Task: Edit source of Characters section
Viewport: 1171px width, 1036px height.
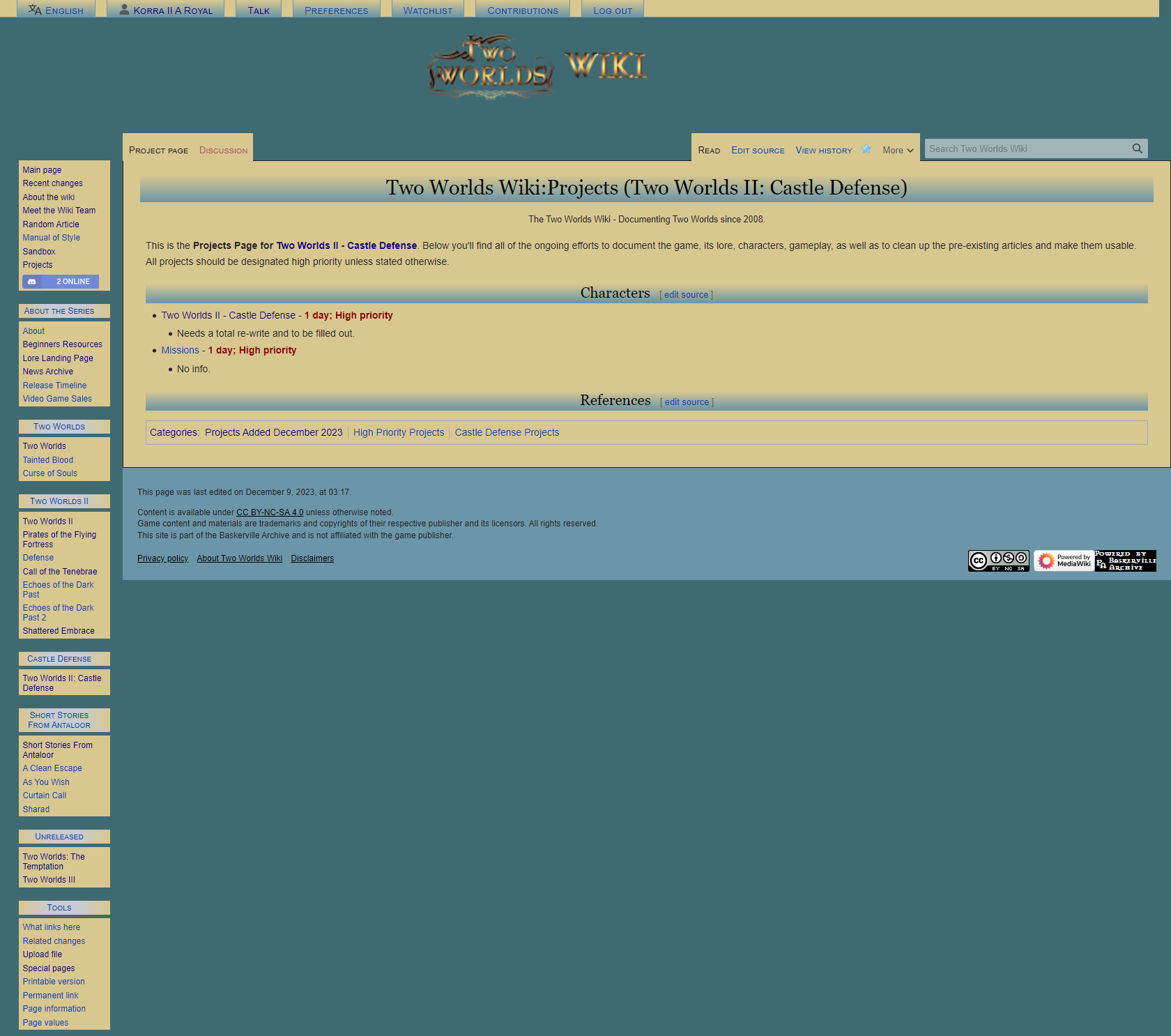Action: [686, 295]
